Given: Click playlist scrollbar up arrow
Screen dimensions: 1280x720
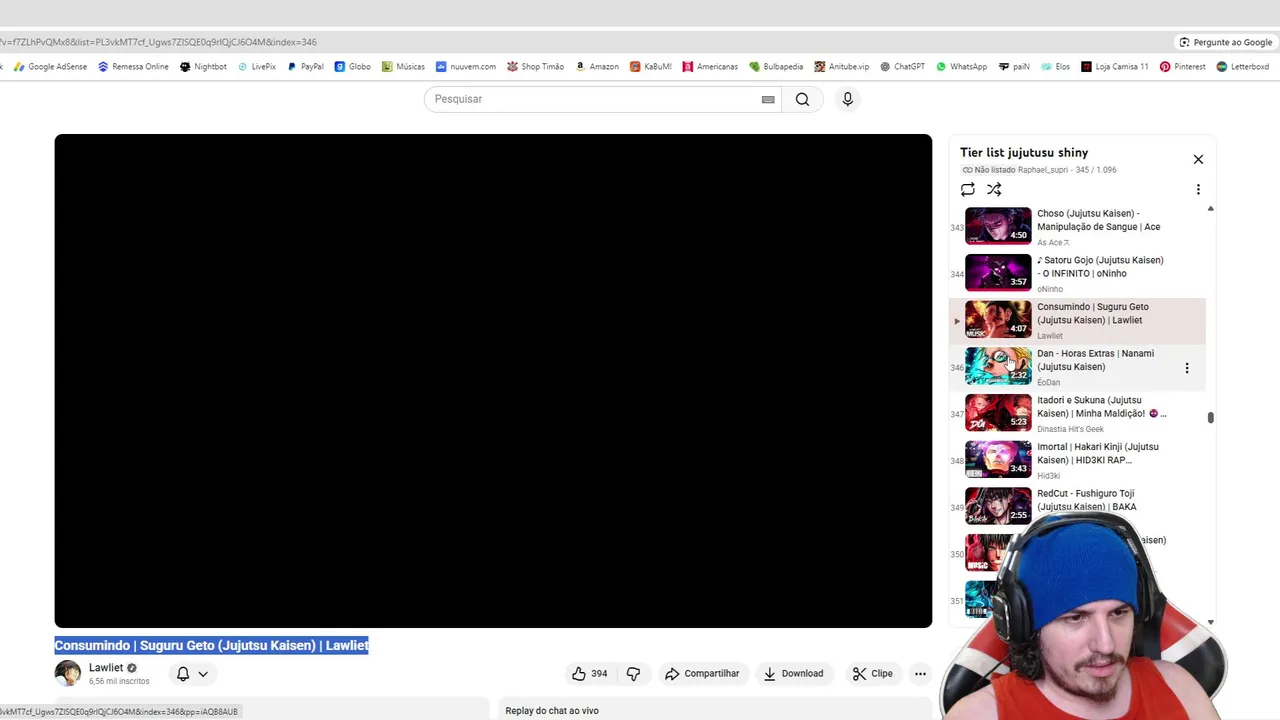Looking at the screenshot, I should click(x=1210, y=209).
